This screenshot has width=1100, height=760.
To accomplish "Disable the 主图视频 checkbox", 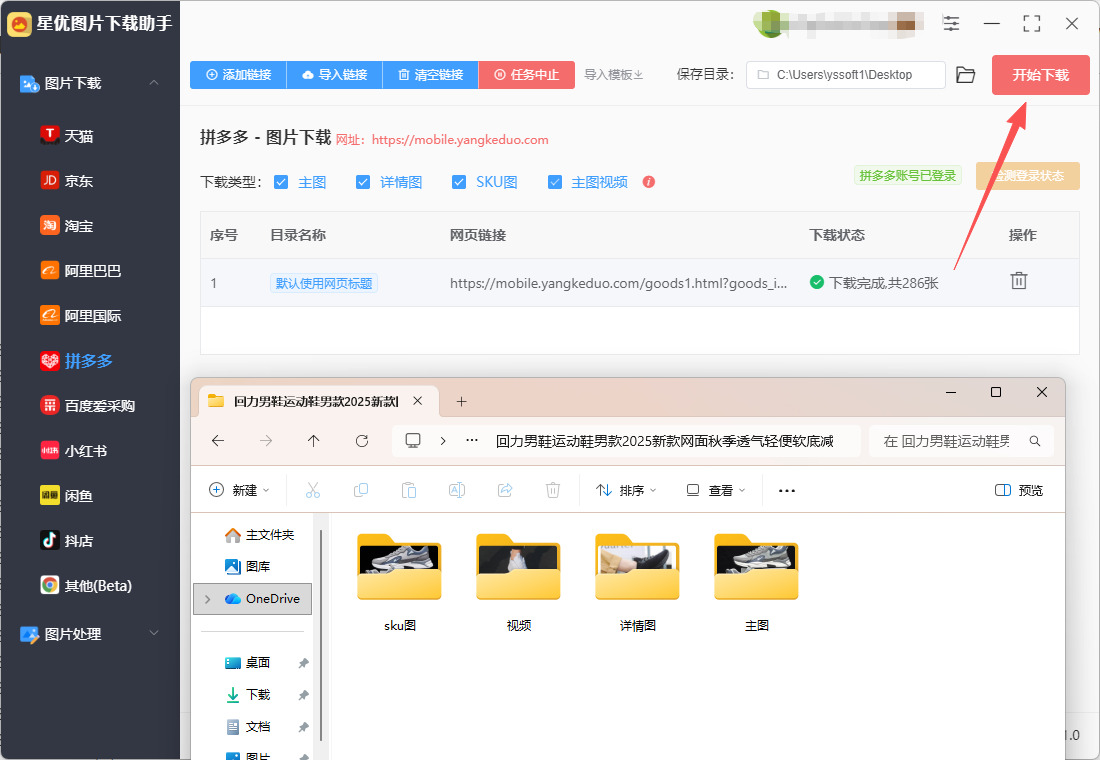I will (x=555, y=182).
